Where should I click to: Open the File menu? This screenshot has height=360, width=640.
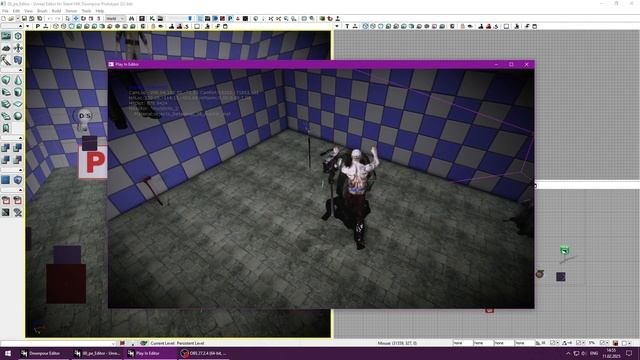tap(5, 11)
